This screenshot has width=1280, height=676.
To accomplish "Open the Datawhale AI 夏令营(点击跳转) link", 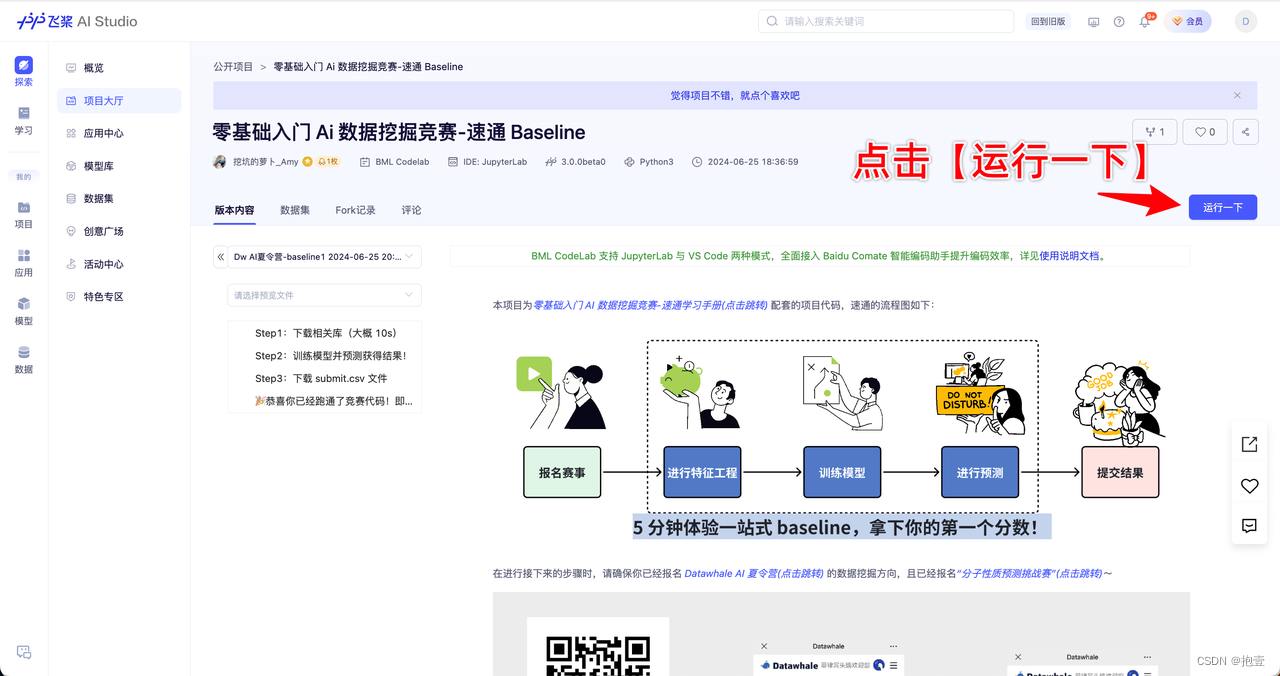I will click(754, 574).
